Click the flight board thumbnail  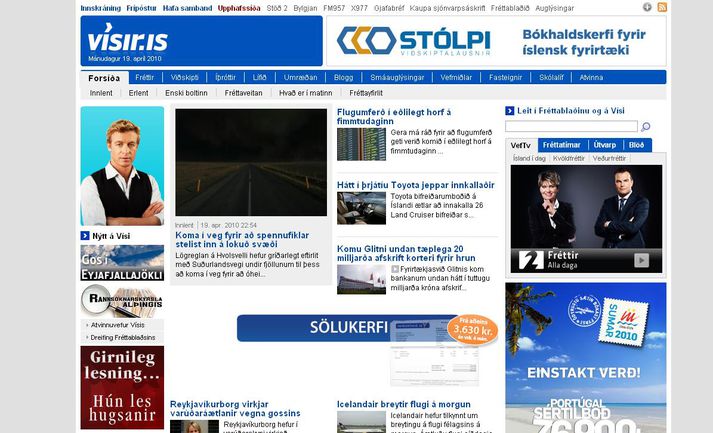361,144
